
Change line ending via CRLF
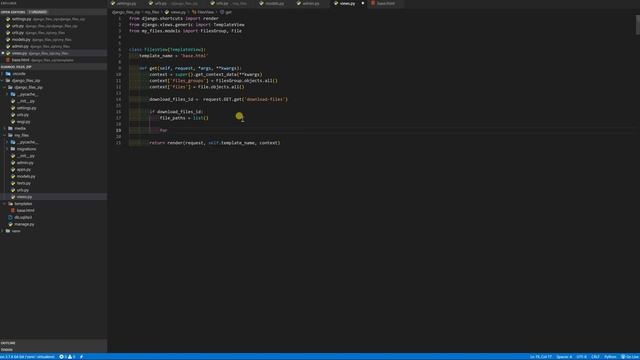(x=595, y=357)
